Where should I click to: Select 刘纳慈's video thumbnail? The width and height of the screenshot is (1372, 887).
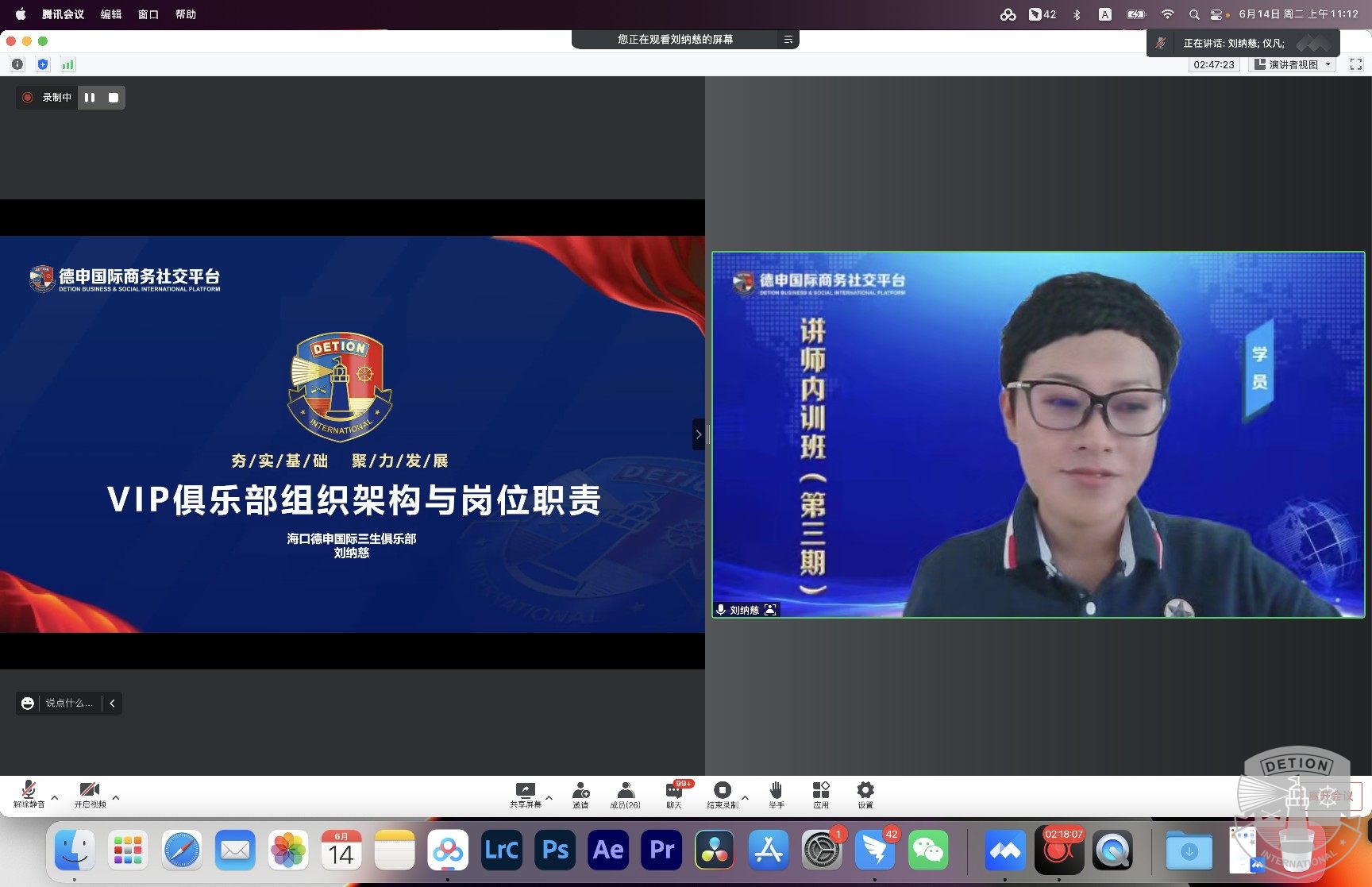coord(1039,434)
